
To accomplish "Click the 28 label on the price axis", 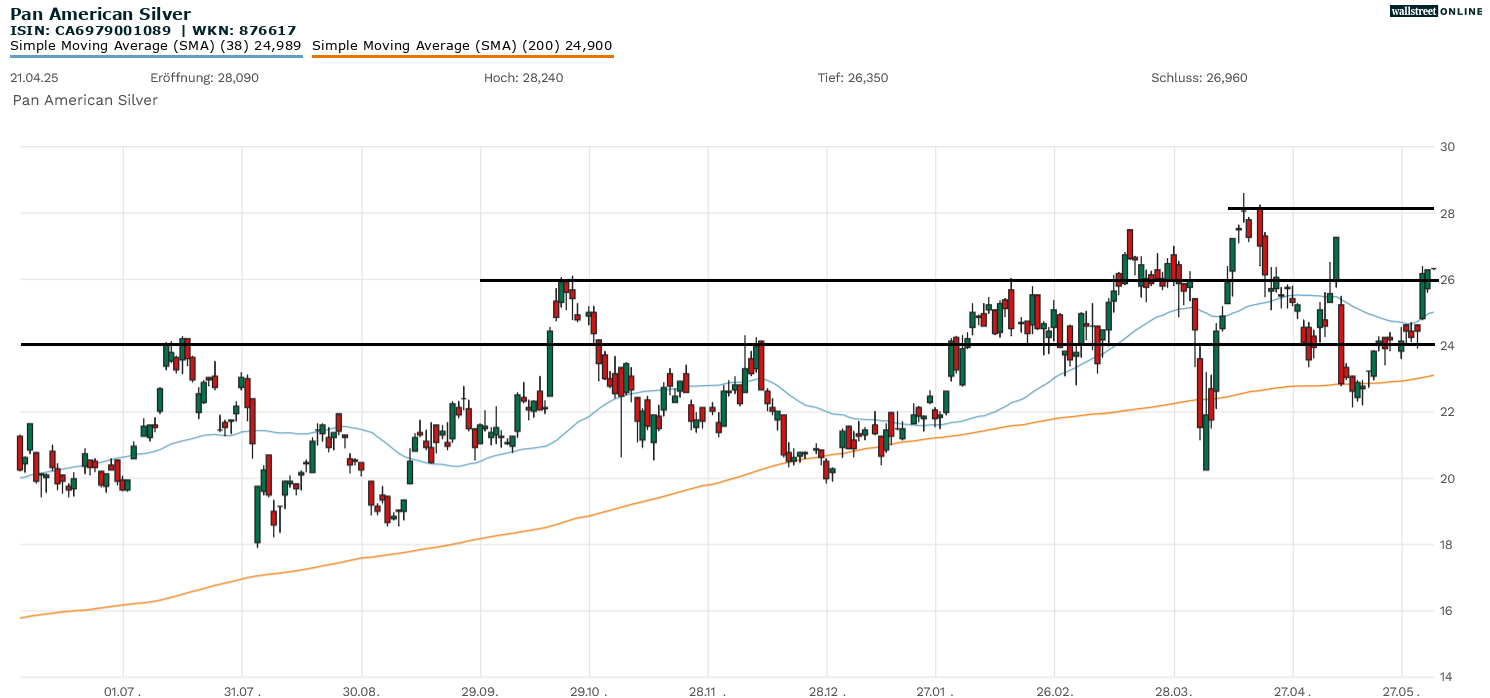I will (x=1446, y=214).
